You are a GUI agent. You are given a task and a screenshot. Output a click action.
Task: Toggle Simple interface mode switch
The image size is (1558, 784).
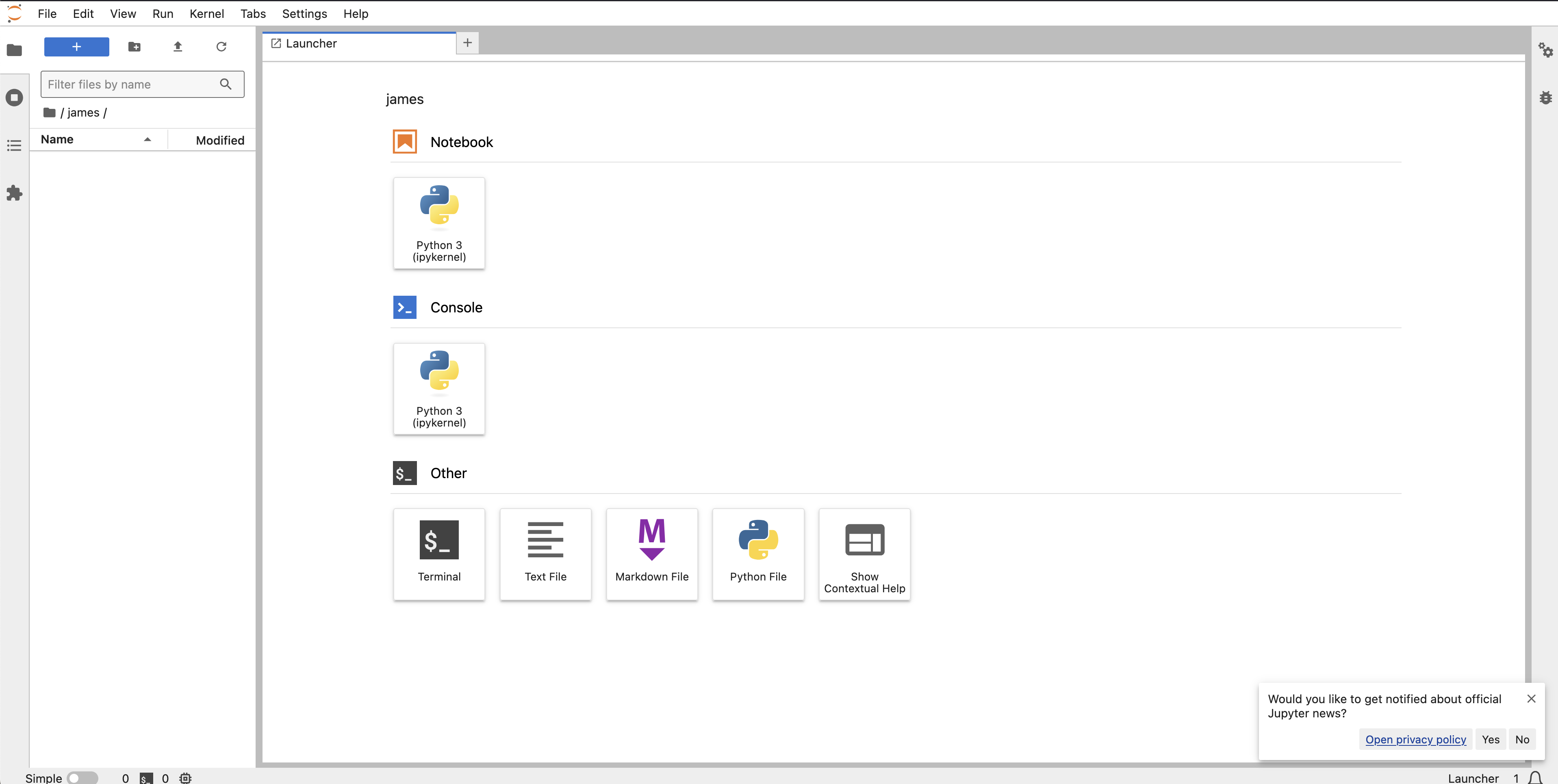point(82,778)
